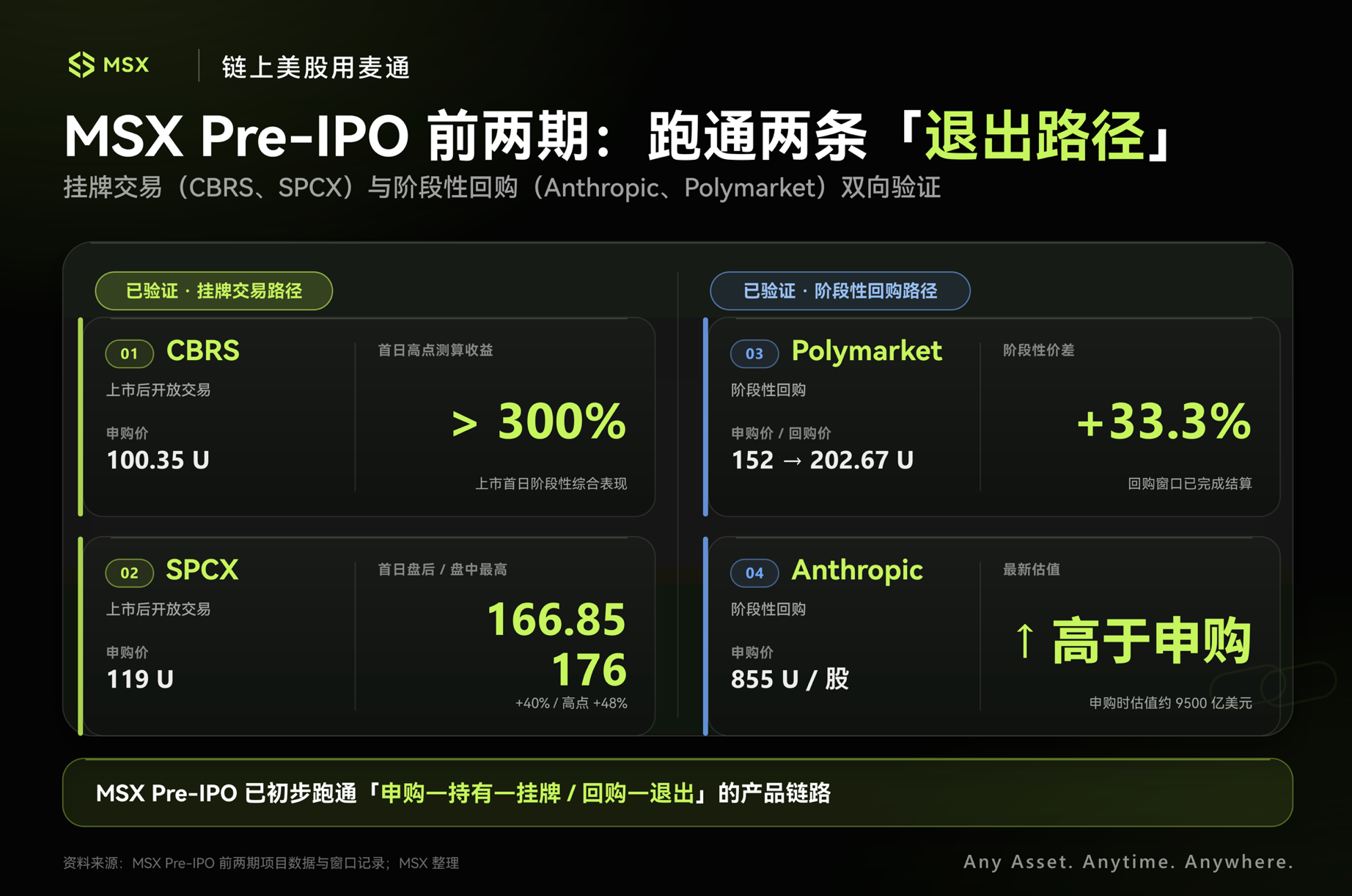Click the green highlighted words "退出路径" in the title
1352x896 pixels.
1035,136
